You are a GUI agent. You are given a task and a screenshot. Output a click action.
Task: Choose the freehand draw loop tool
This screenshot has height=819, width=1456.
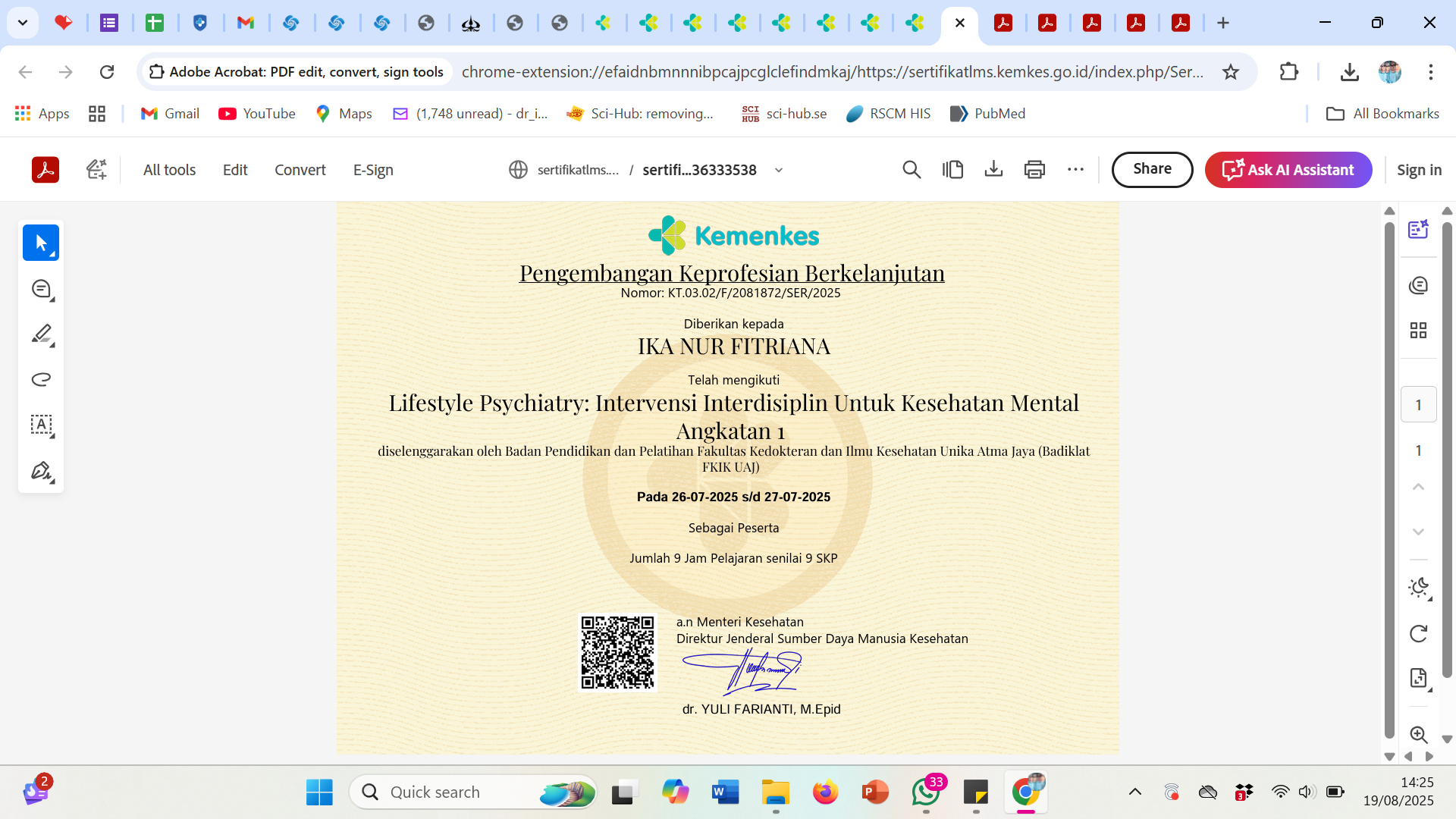(x=41, y=379)
